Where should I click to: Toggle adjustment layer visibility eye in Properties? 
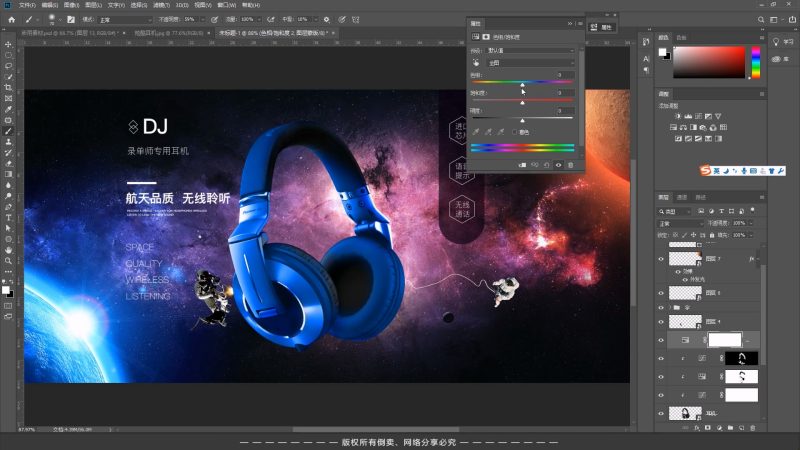[x=559, y=165]
